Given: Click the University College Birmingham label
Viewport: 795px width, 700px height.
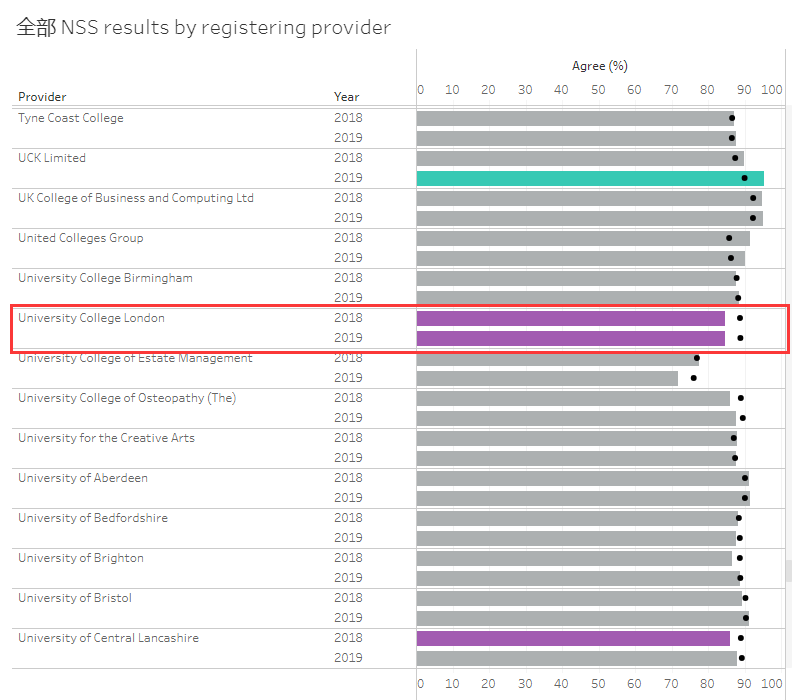Looking at the screenshot, I should (x=105, y=278).
